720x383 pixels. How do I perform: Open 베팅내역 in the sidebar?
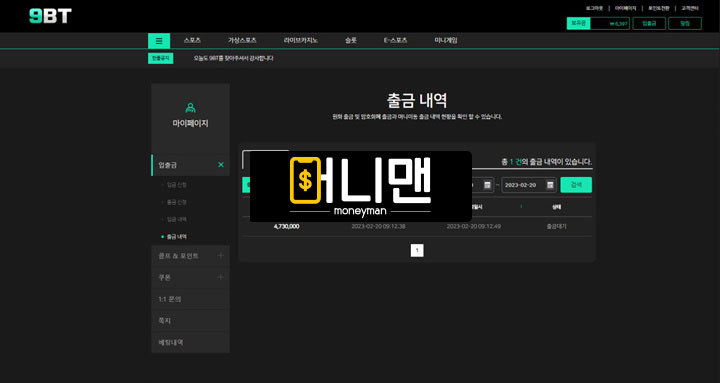click(x=190, y=342)
